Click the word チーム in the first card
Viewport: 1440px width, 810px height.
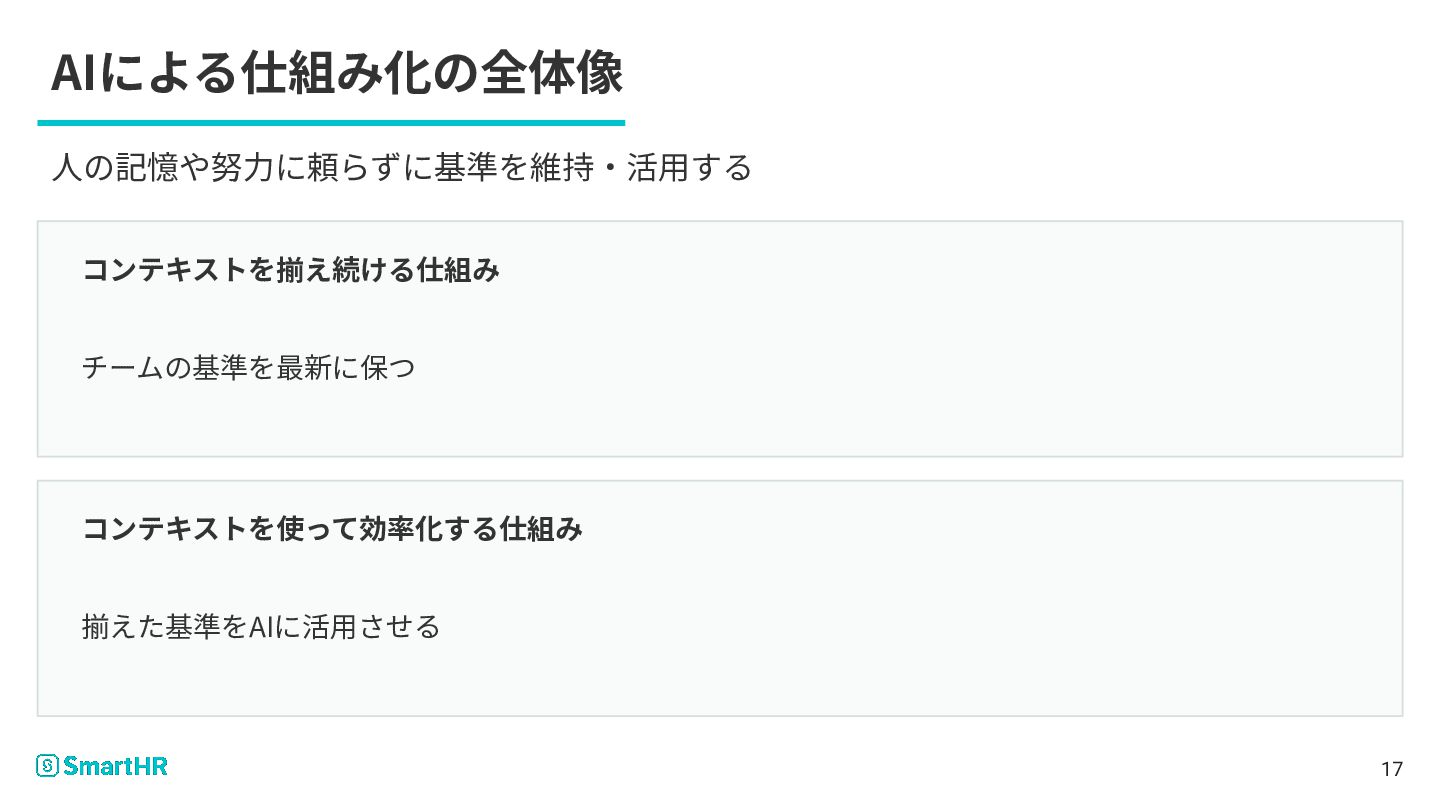122,368
